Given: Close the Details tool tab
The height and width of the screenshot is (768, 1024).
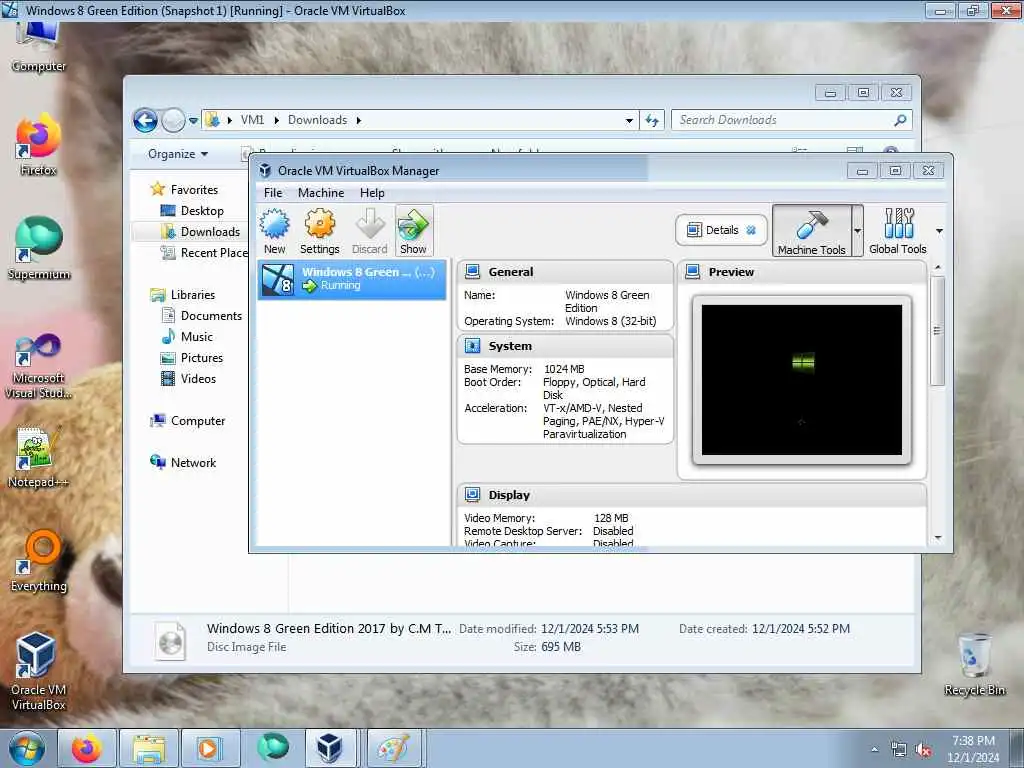Looking at the screenshot, I should pyautogui.click(x=751, y=230).
